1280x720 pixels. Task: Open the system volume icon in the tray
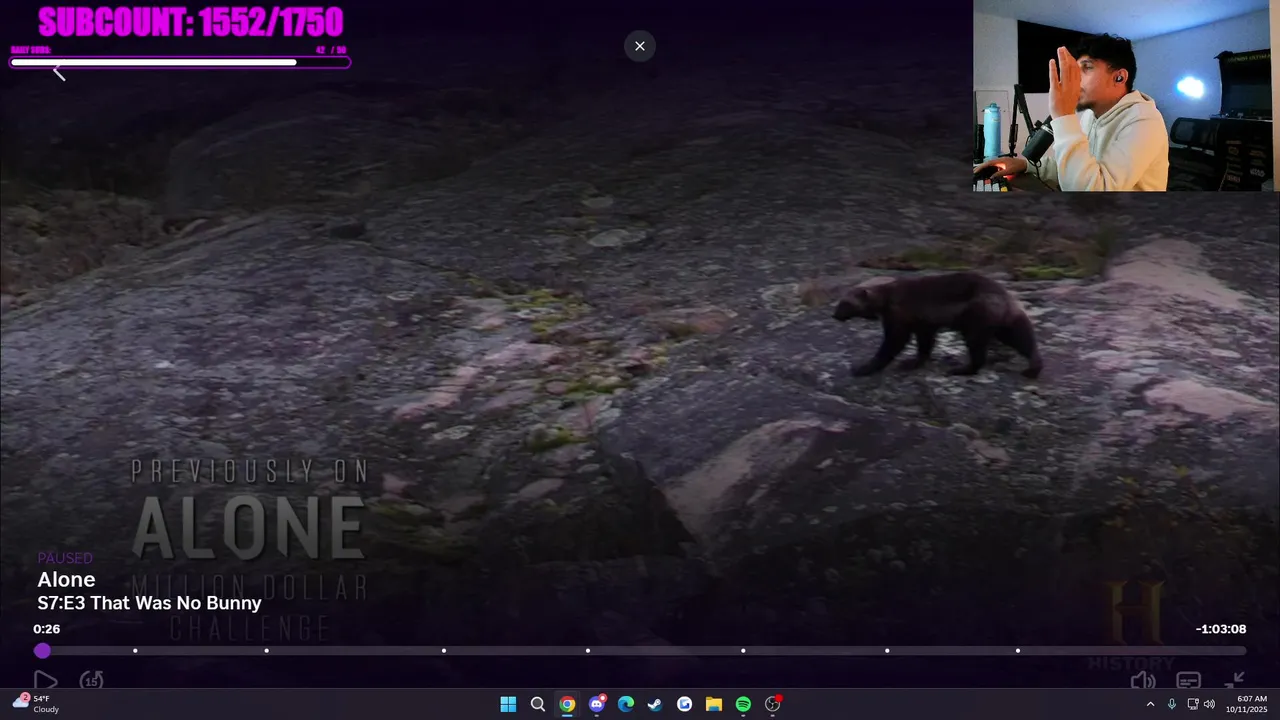click(x=1210, y=704)
